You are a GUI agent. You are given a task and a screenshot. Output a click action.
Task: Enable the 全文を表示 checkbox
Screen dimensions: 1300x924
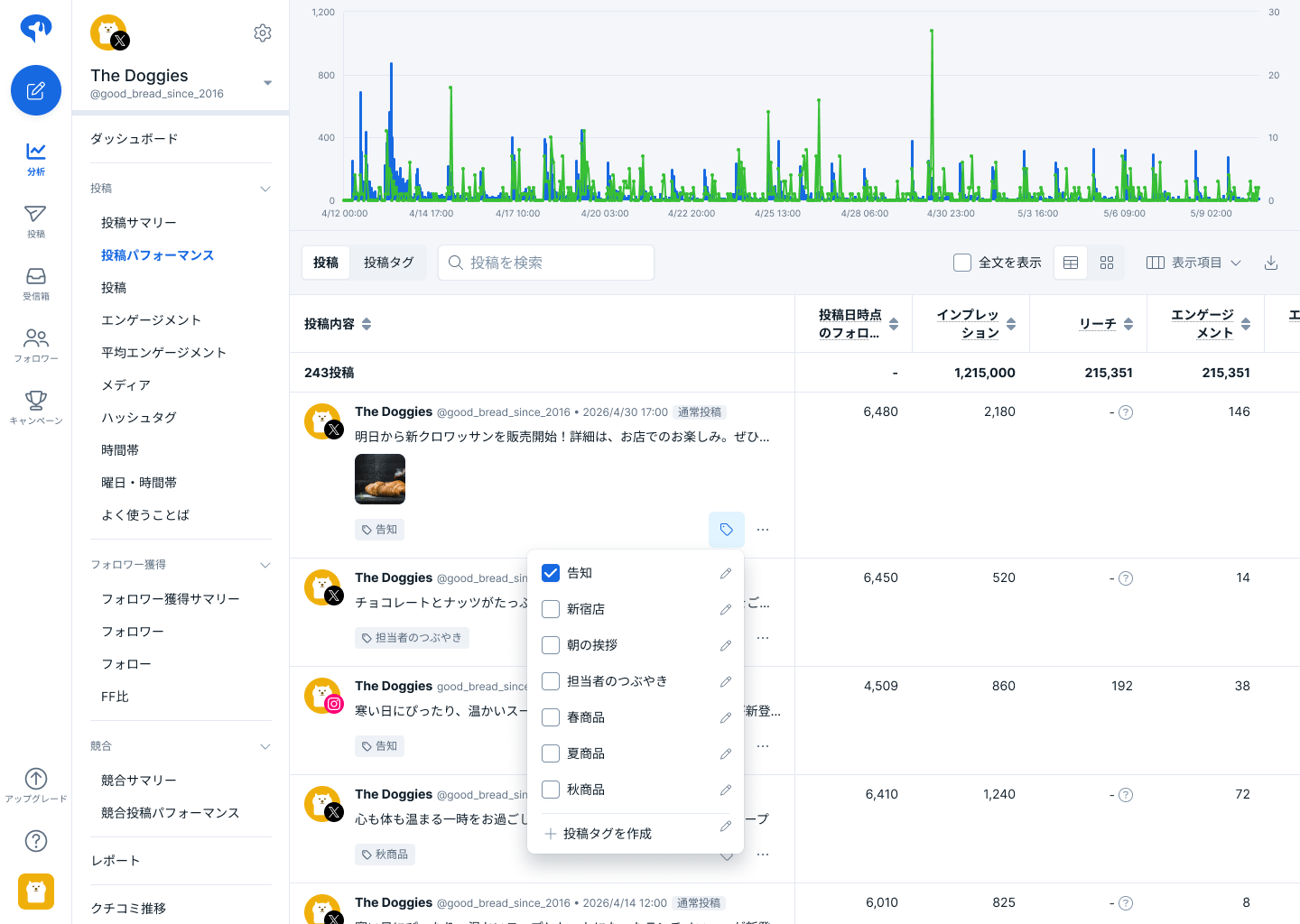962,263
